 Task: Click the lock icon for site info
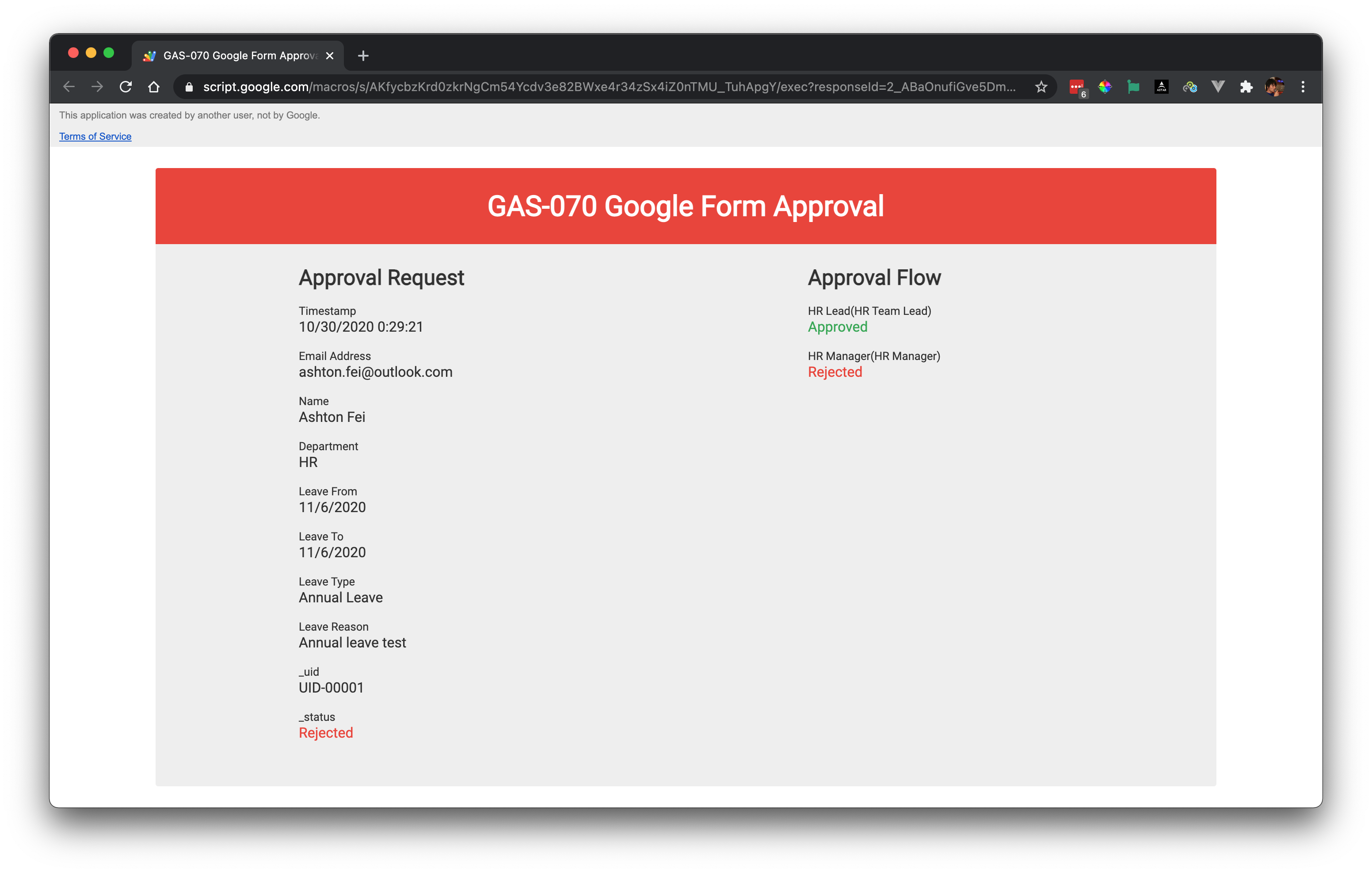[189, 87]
